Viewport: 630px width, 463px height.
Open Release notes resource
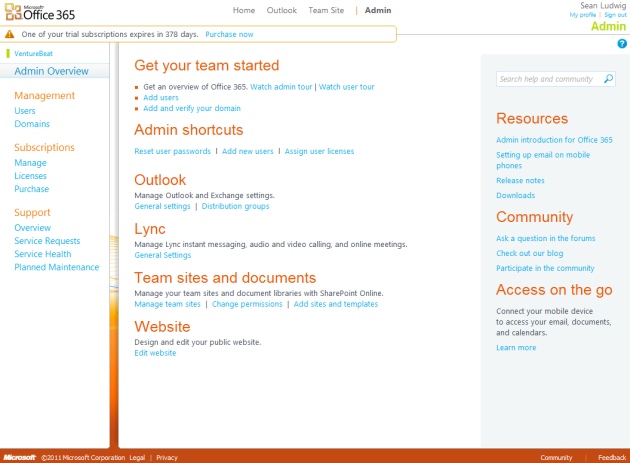[x=520, y=180]
